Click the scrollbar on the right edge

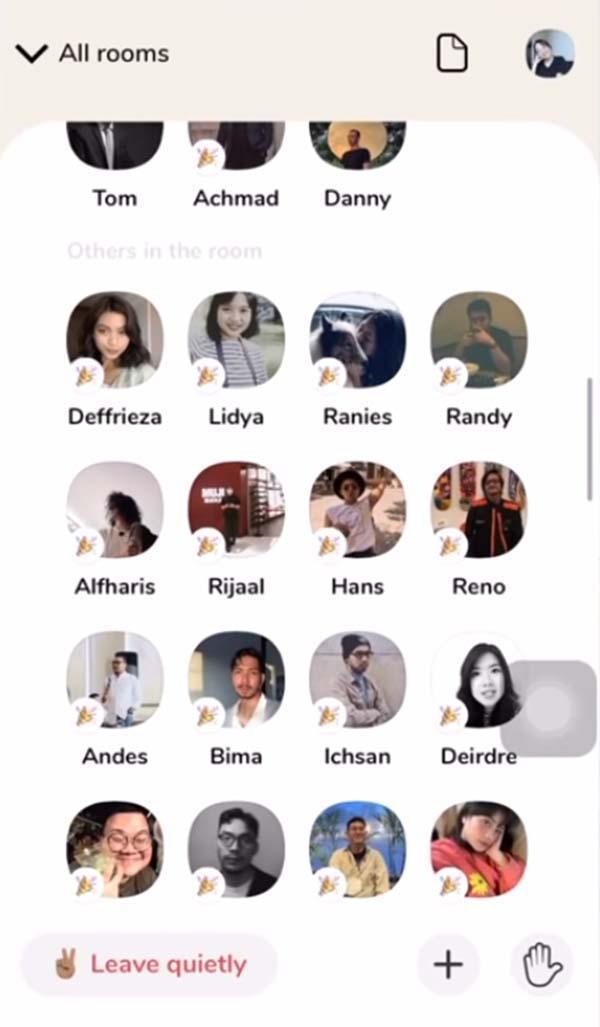pos(590,440)
